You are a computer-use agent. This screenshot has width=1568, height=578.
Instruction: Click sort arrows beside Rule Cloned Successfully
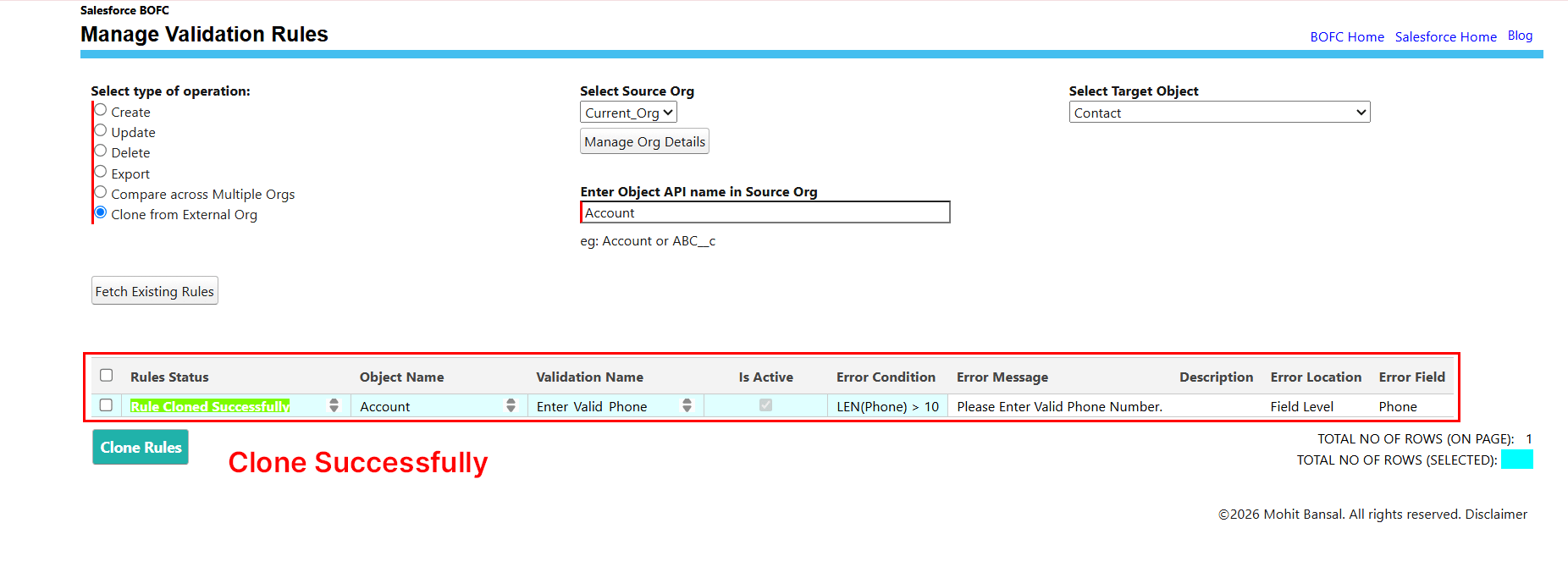tap(334, 406)
